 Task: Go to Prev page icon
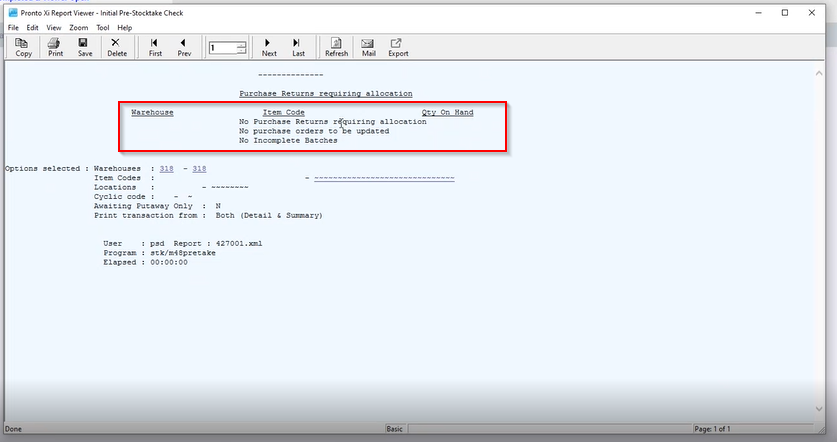pos(184,47)
